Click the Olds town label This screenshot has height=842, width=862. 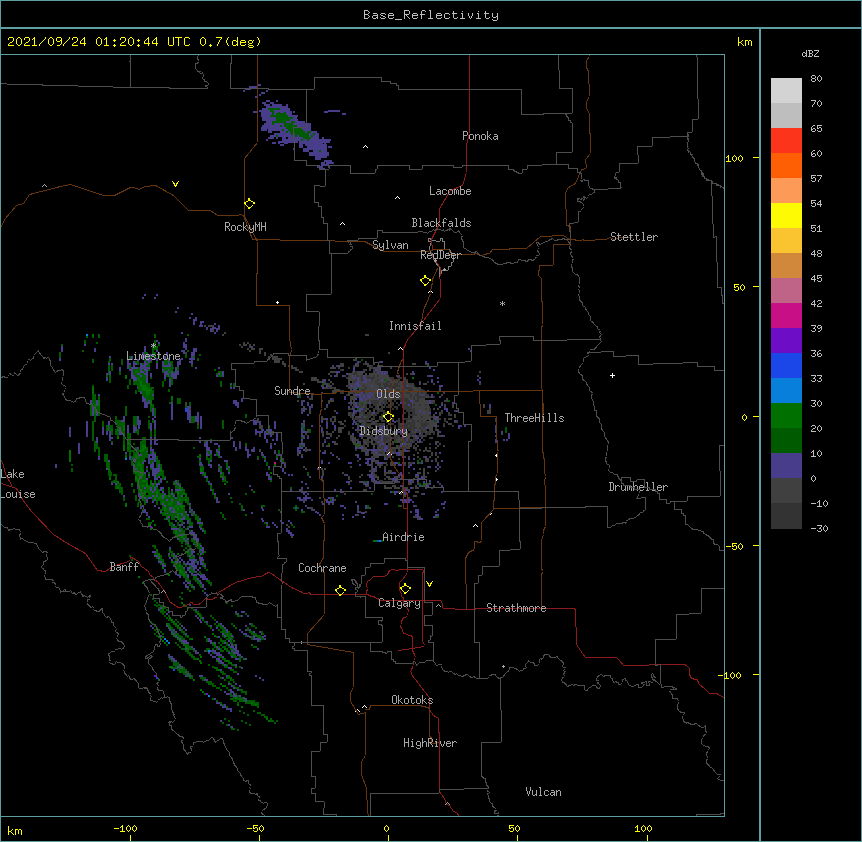[388, 394]
